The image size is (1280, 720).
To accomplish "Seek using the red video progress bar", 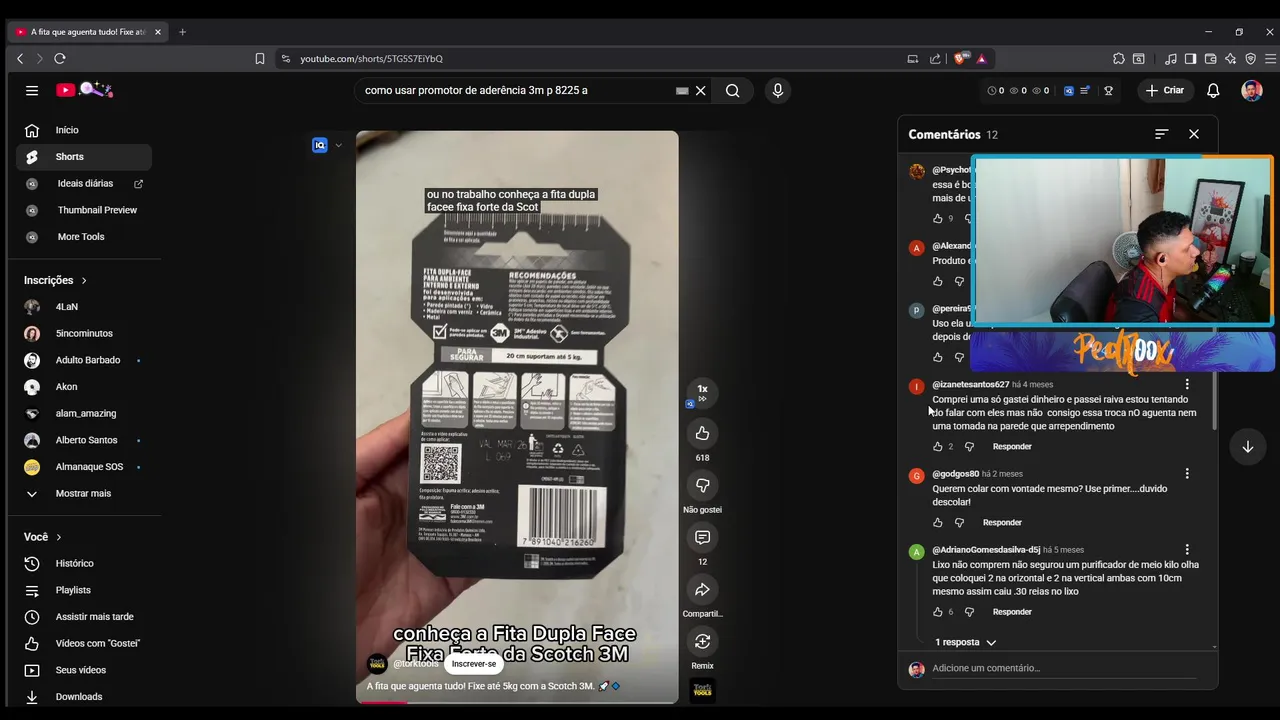I will [517, 702].
